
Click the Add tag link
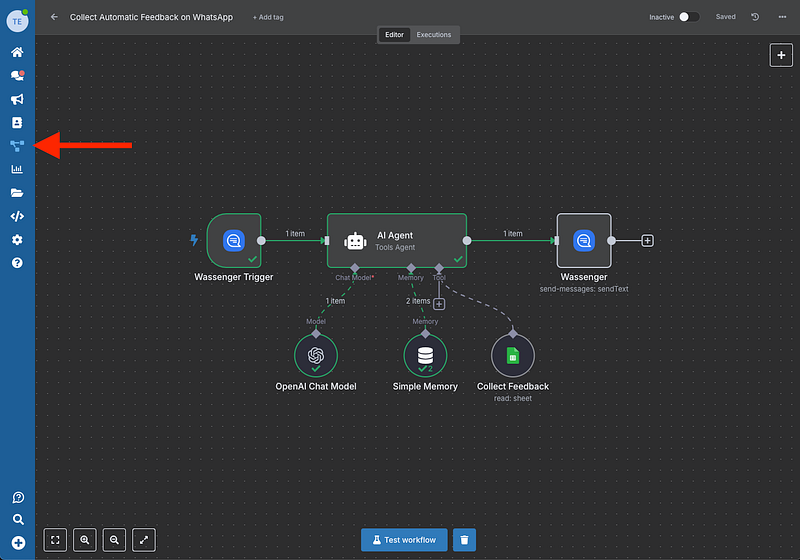pyautogui.click(x=268, y=18)
